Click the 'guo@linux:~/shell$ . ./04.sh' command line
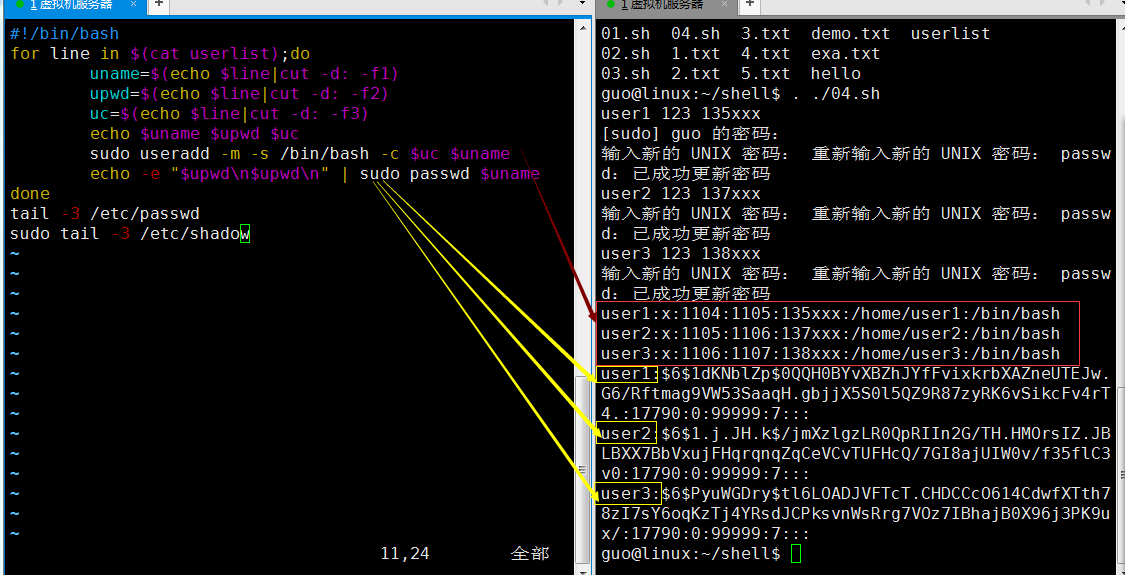This screenshot has height=575, width=1125. tap(740, 94)
